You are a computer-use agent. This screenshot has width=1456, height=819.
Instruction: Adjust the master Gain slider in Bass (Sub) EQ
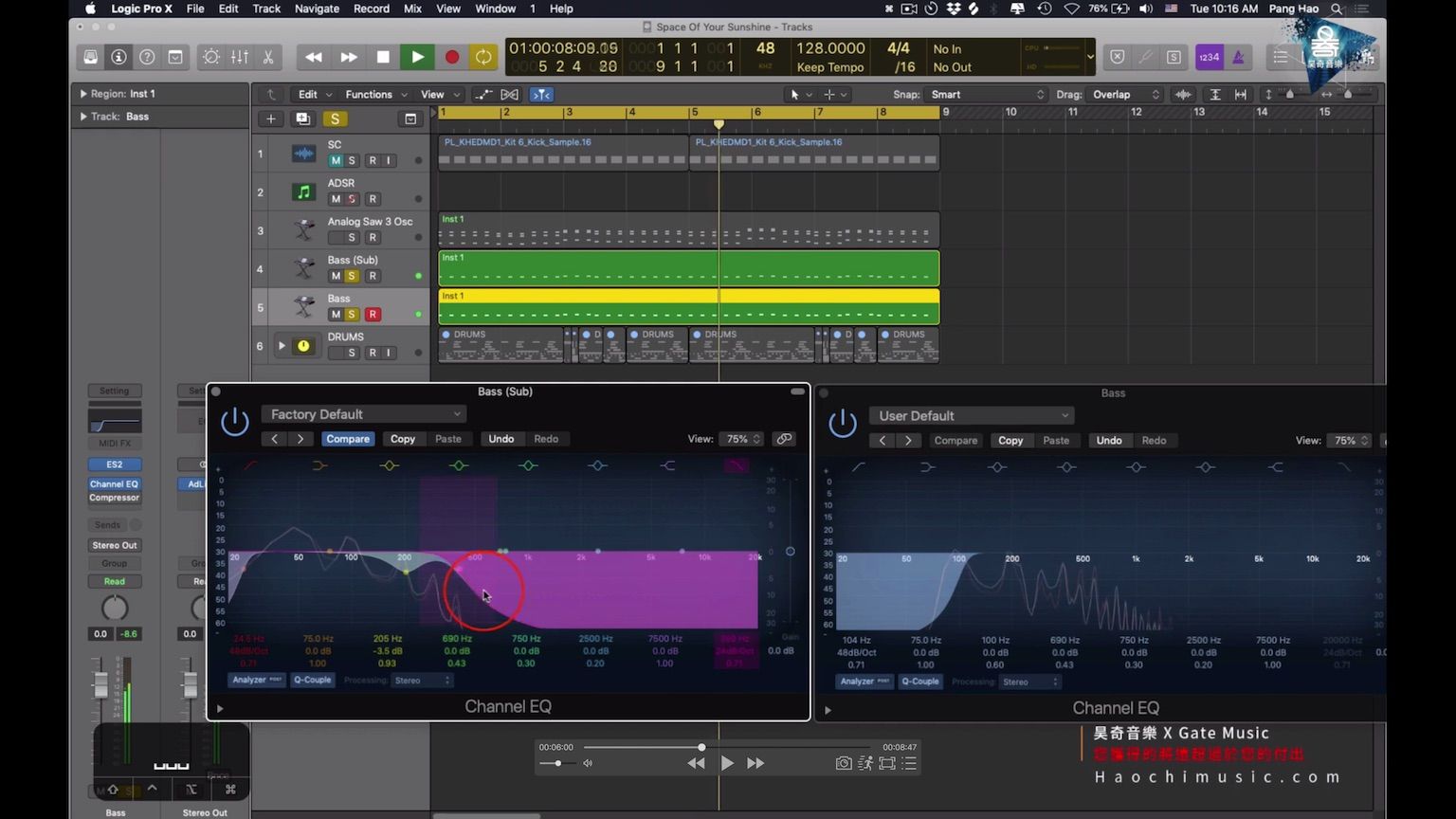click(x=790, y=551)
